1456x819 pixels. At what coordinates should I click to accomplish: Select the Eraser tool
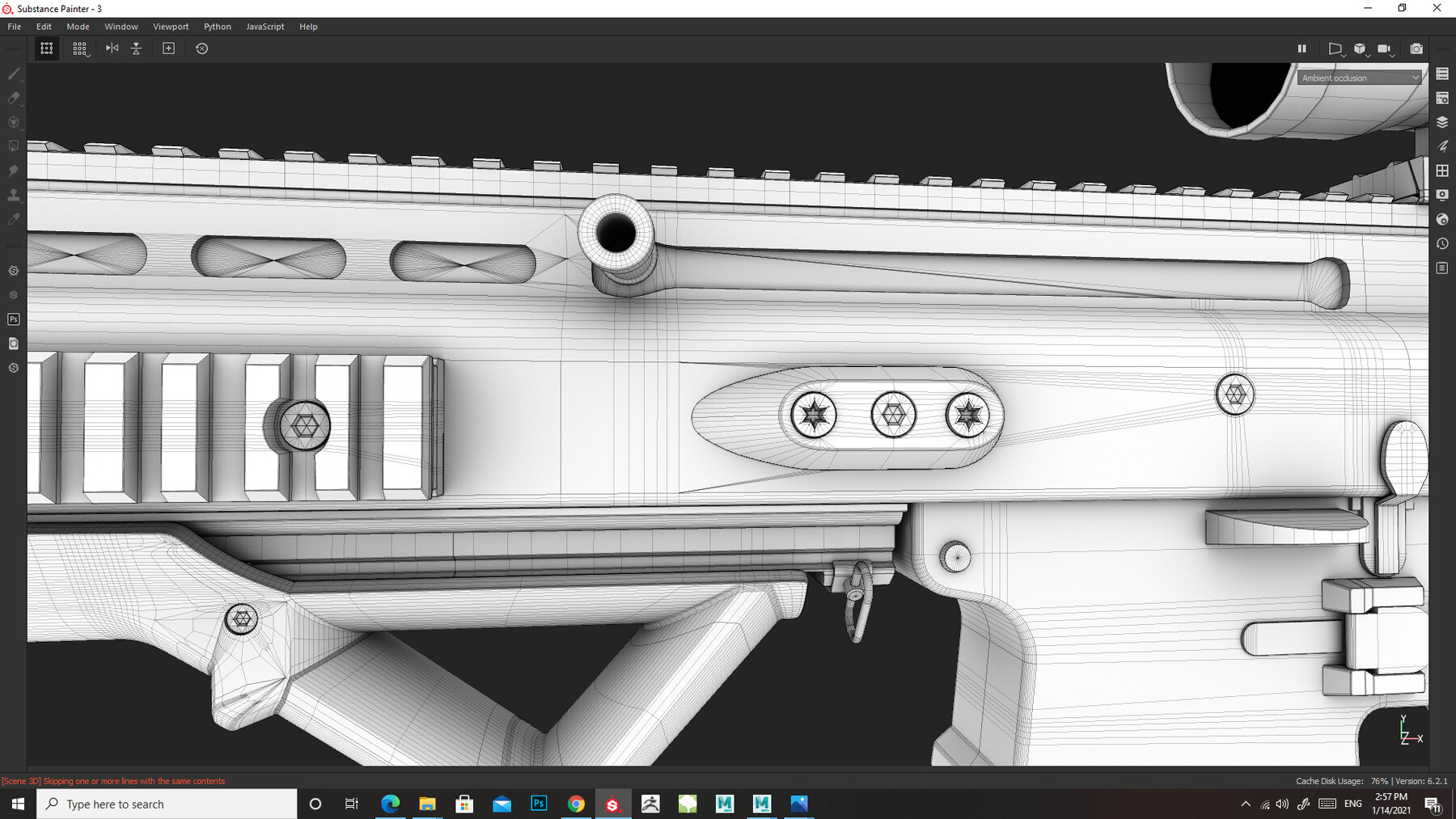pos(13,98)
